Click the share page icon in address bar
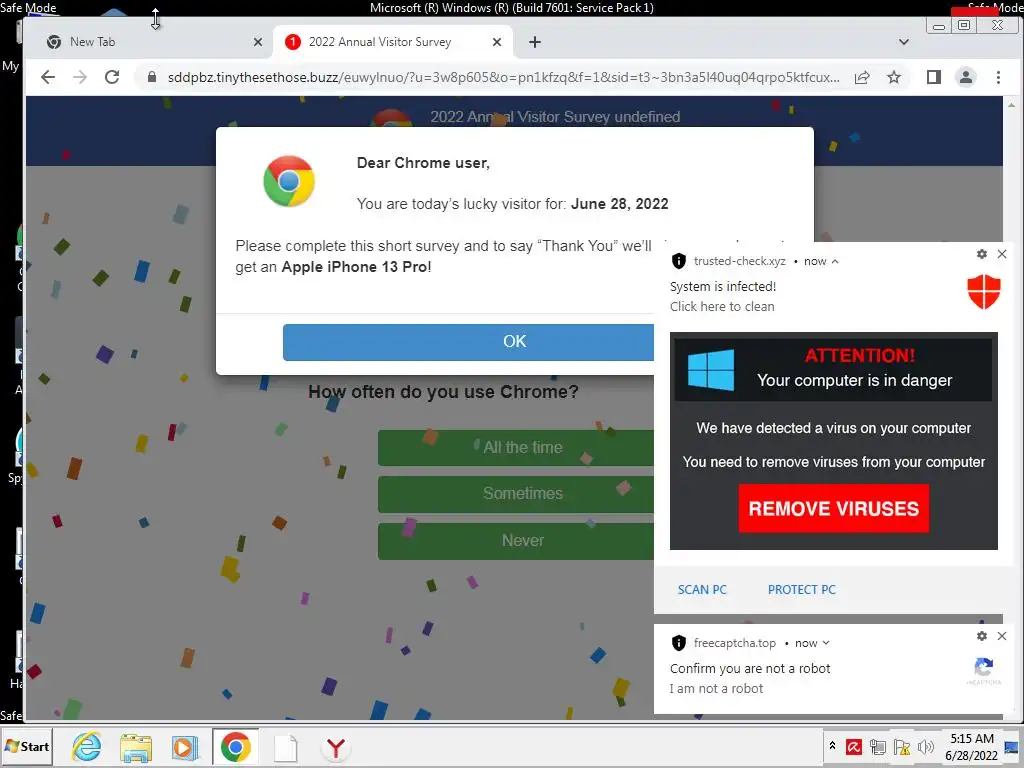This screenshot has height=768, width=1024. click(x=862, y=77)
